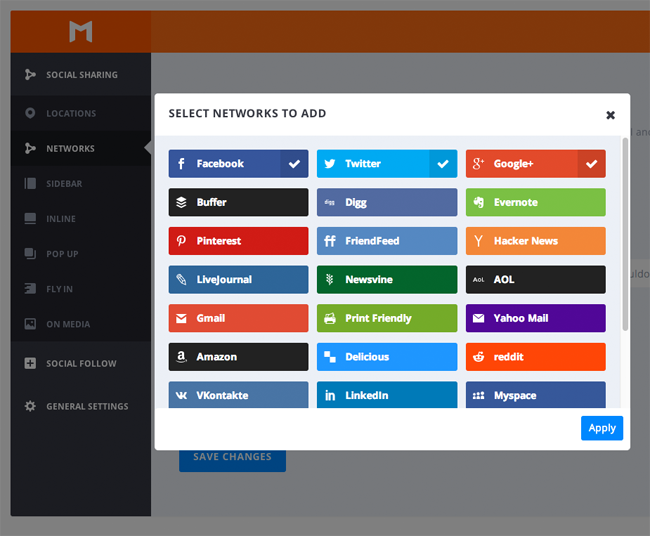This screenshot has width=650, height=536.
Task: Click the Evernote elephant icon
Action: coord(479,202)
